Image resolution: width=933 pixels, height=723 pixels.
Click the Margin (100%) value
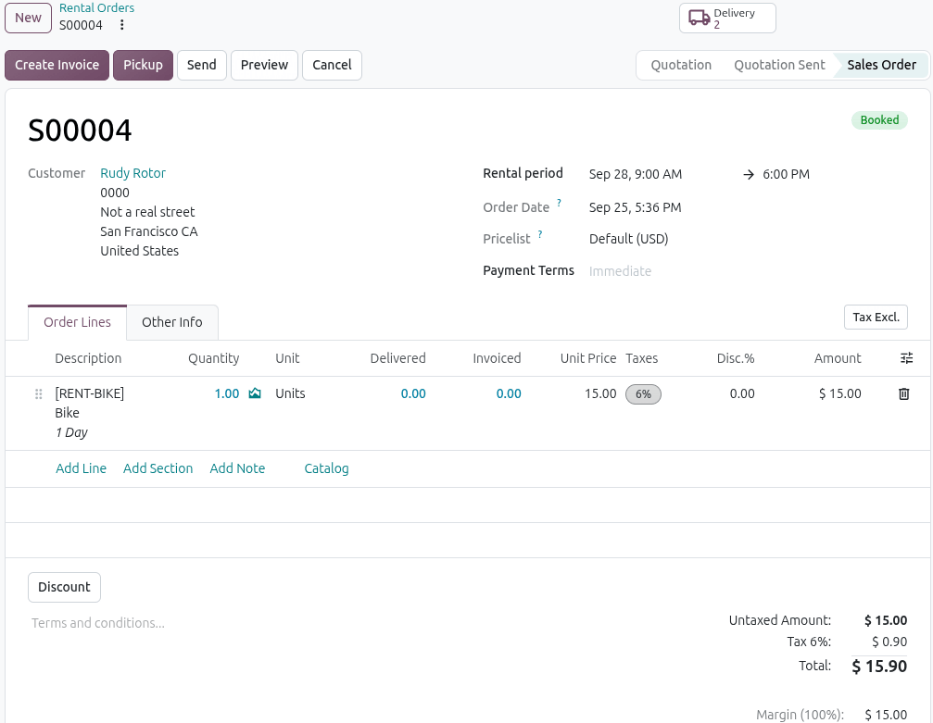point(885,715)
